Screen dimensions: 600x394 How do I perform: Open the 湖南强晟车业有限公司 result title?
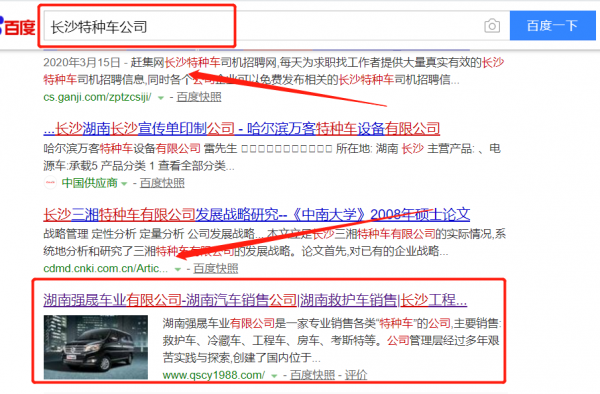pos(255,300)
